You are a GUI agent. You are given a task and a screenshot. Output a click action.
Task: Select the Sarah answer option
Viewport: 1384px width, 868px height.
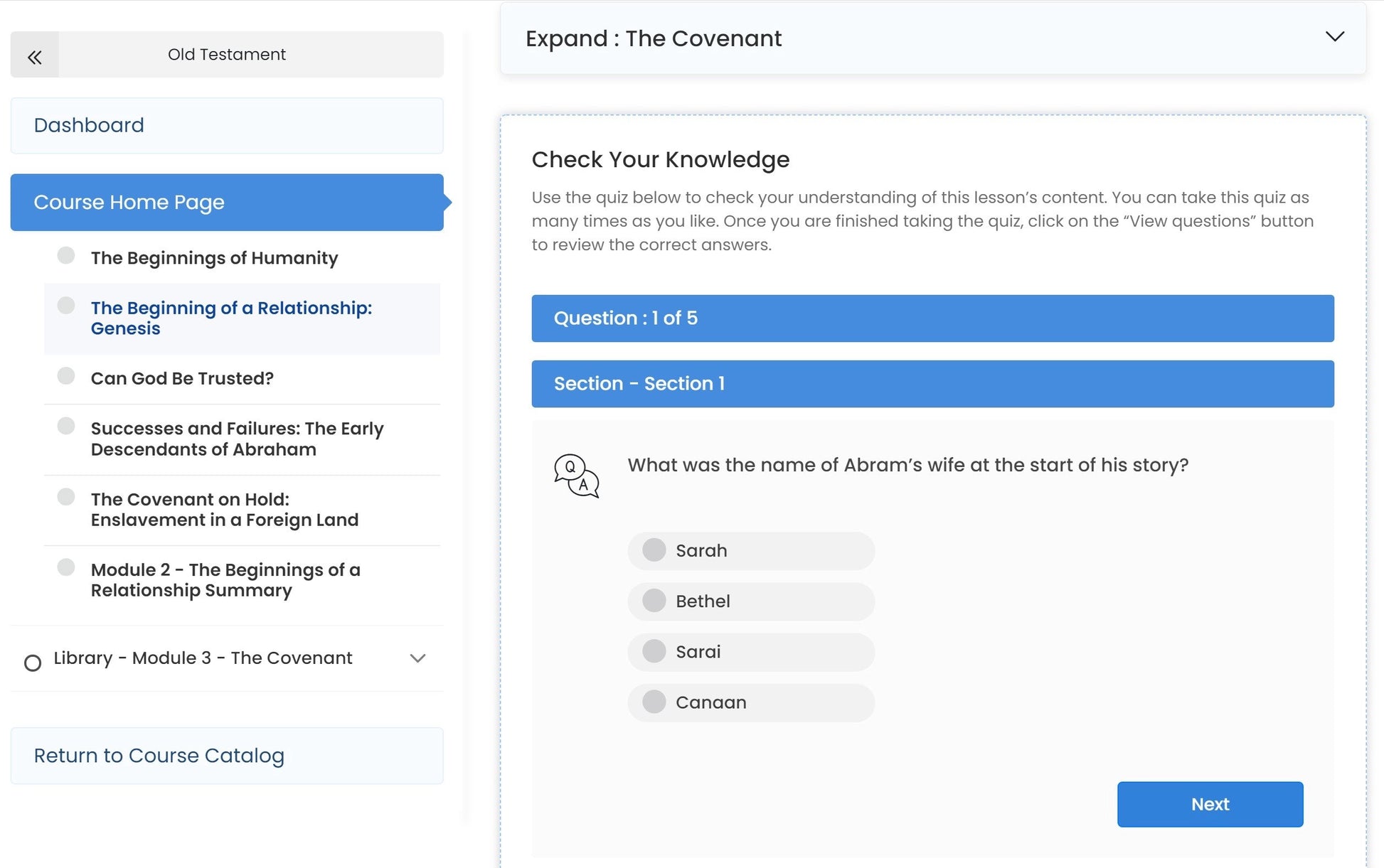pos(654,550)
